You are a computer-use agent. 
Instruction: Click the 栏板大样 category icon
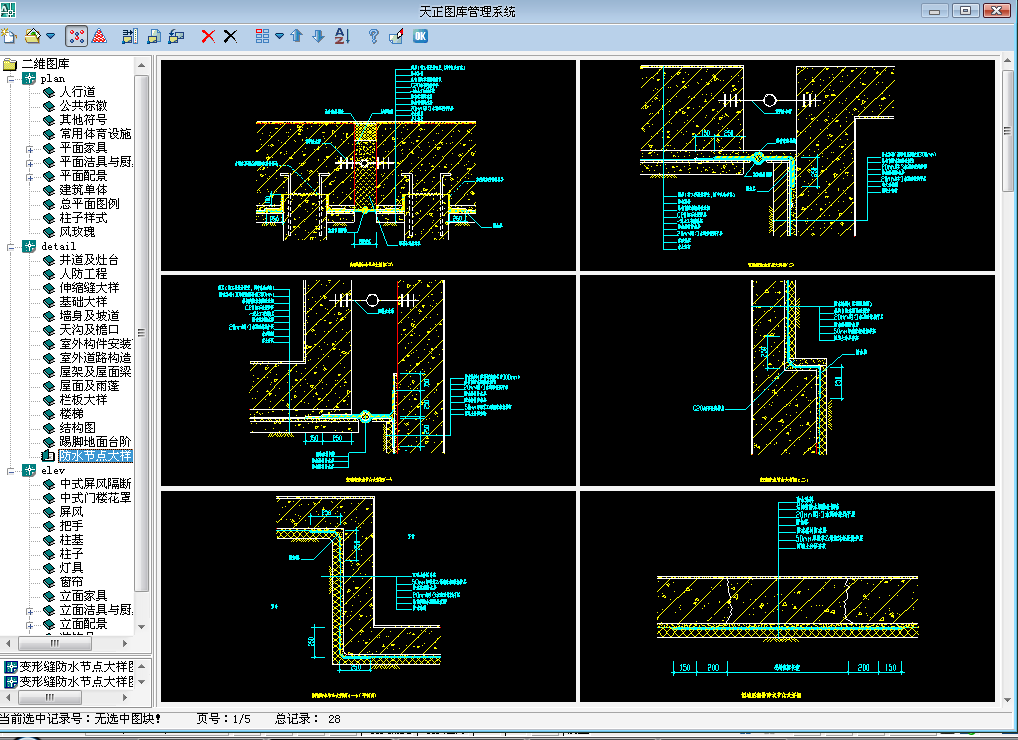(x=49, y=400)
